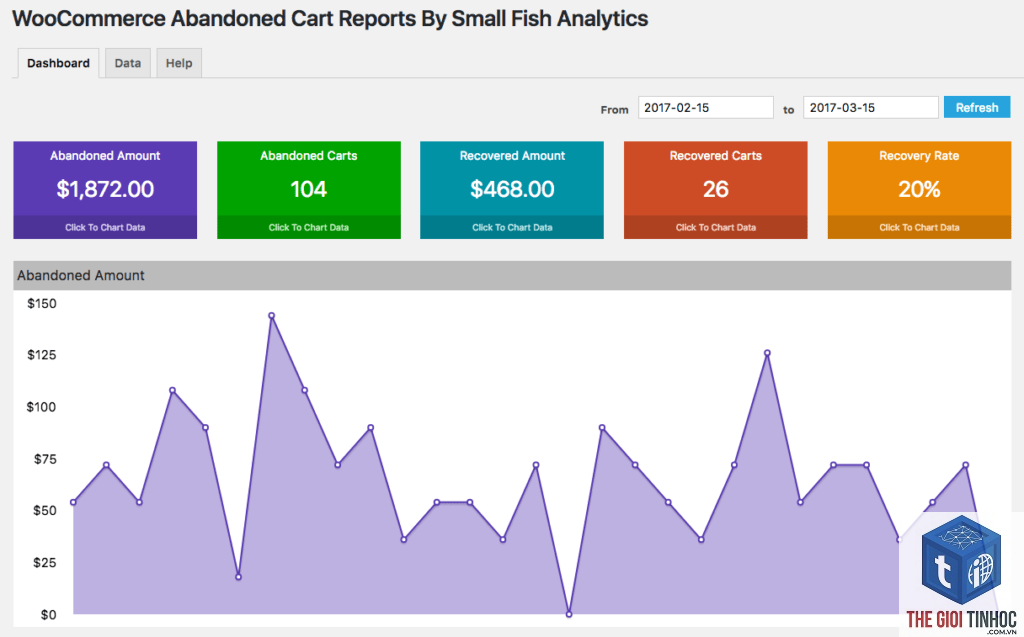Select the green Abandoned Carts card

(x=309, y=190)
